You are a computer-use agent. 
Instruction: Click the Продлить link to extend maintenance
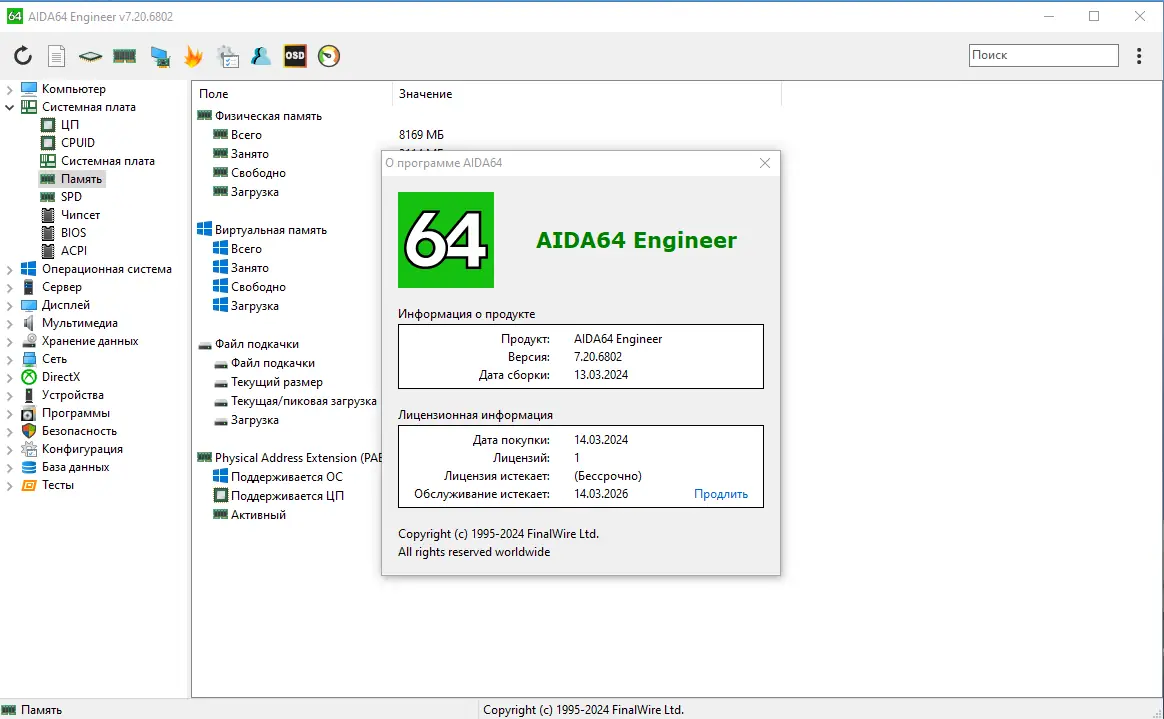tap(721, 493)
